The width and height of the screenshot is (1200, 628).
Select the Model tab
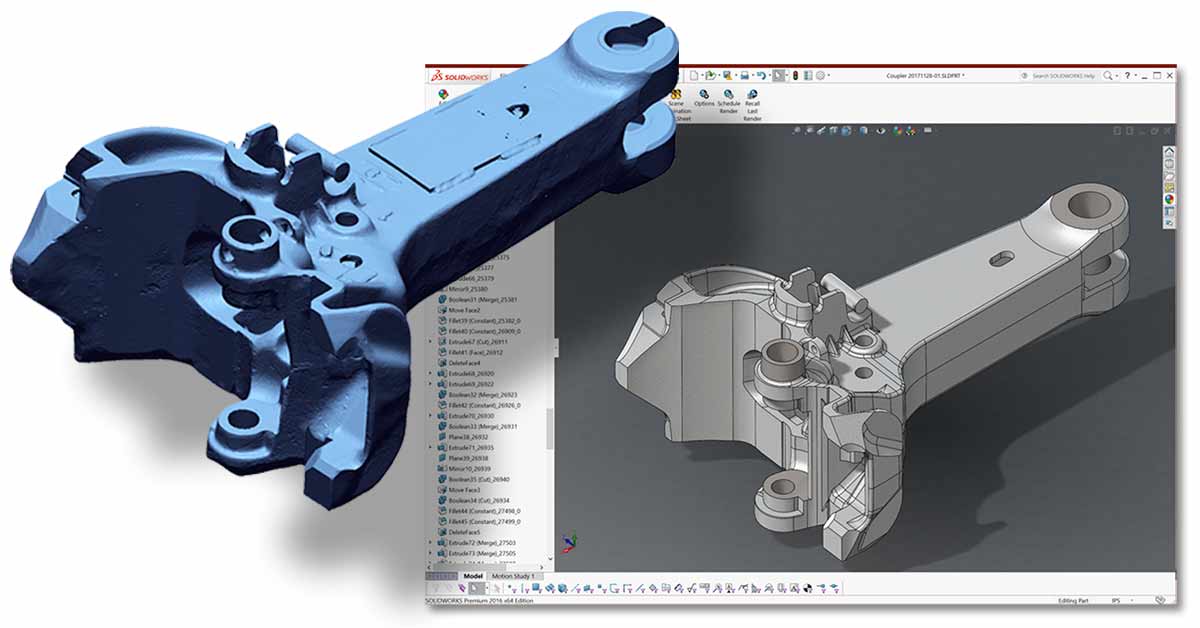(473, 576)
